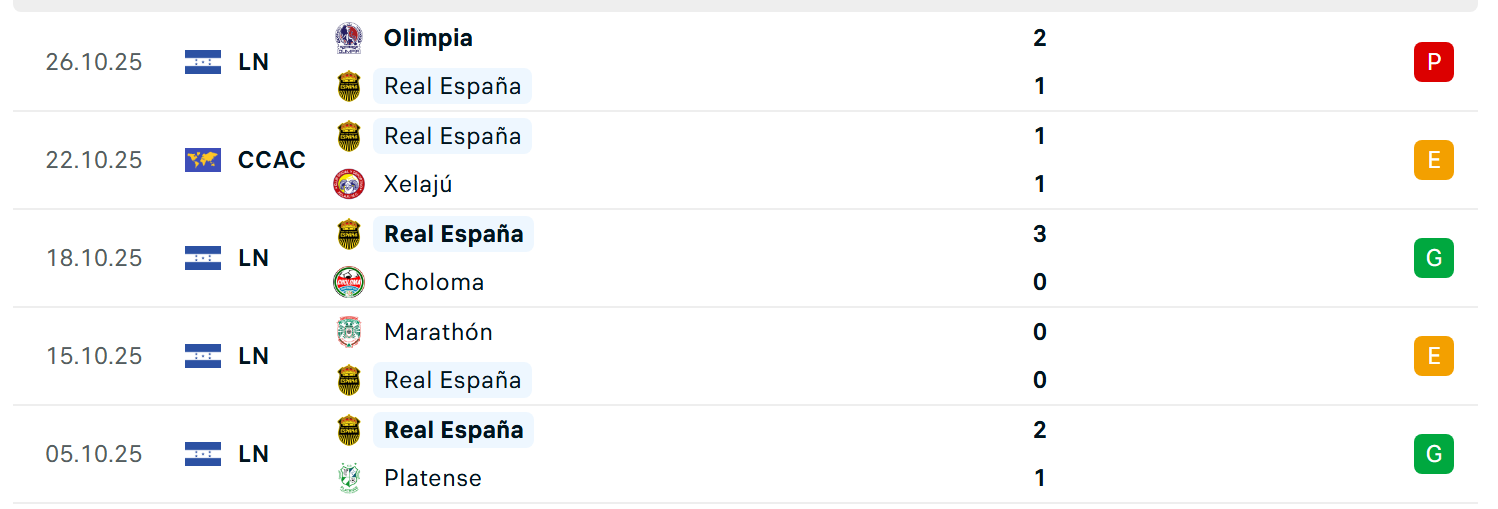
Task: Click the Honduras flag on 26.10.25 row
Action: 203,62
